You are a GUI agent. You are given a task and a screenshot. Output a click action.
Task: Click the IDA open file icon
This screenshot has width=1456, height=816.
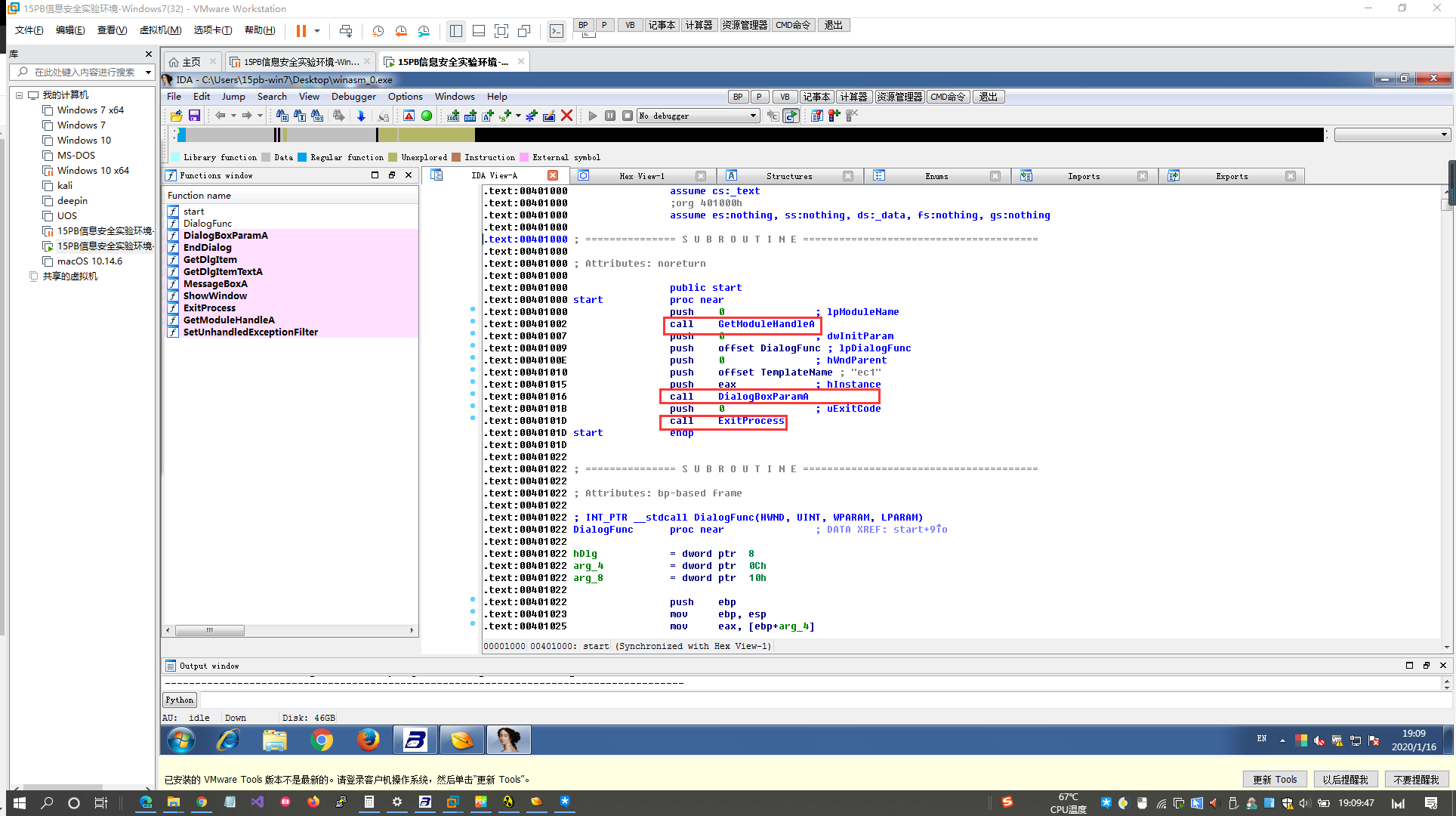(176, 116)
